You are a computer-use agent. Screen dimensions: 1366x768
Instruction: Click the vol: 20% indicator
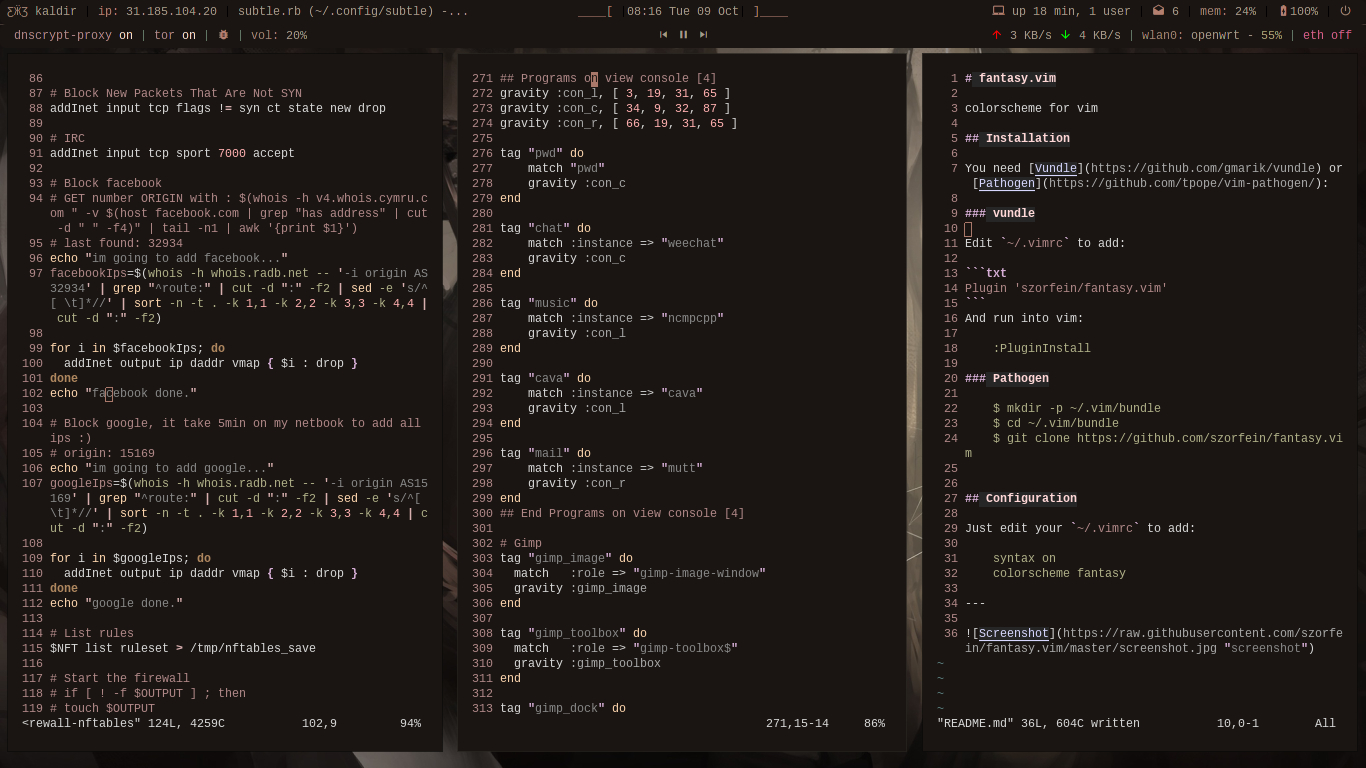click(x=279, y=35)
